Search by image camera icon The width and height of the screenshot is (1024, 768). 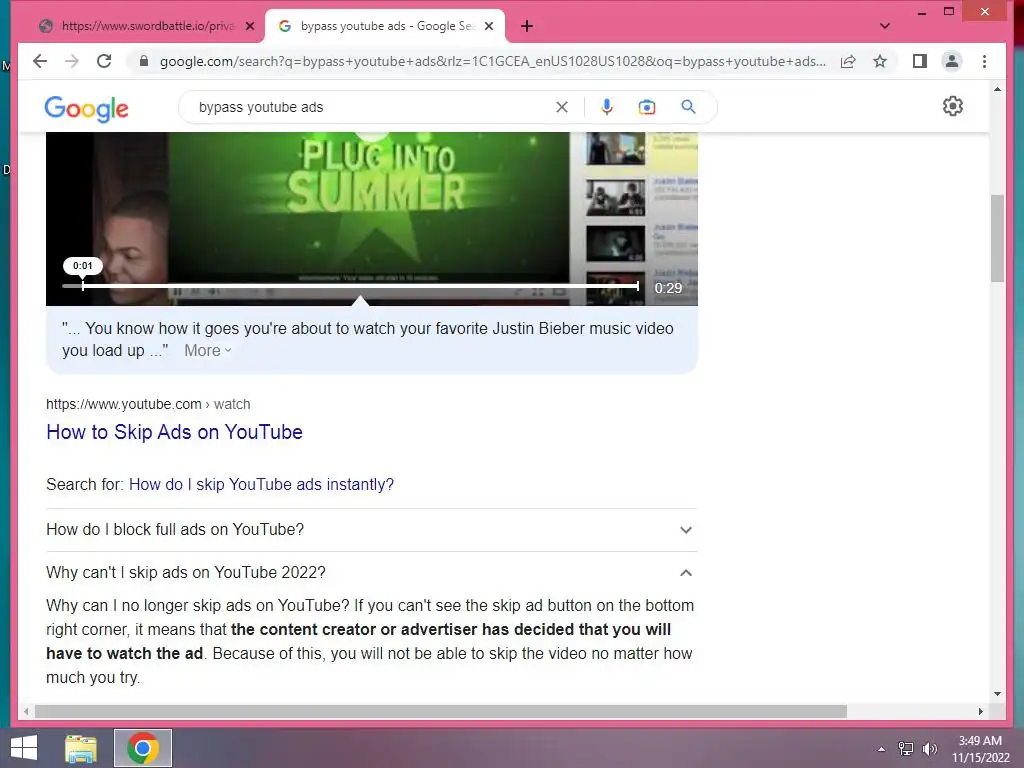pos(647,107)
